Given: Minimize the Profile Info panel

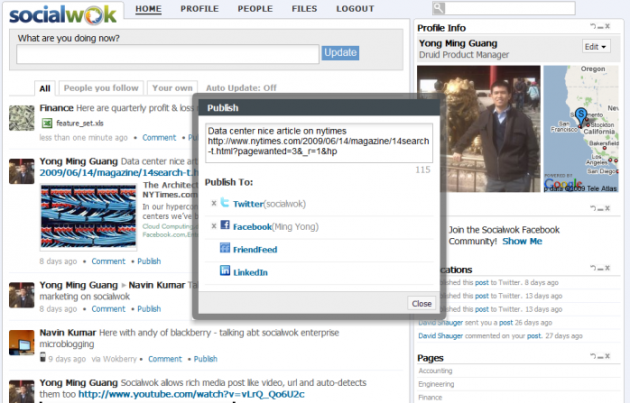Looking at the screenshot, I should click(x=600, y=27).
